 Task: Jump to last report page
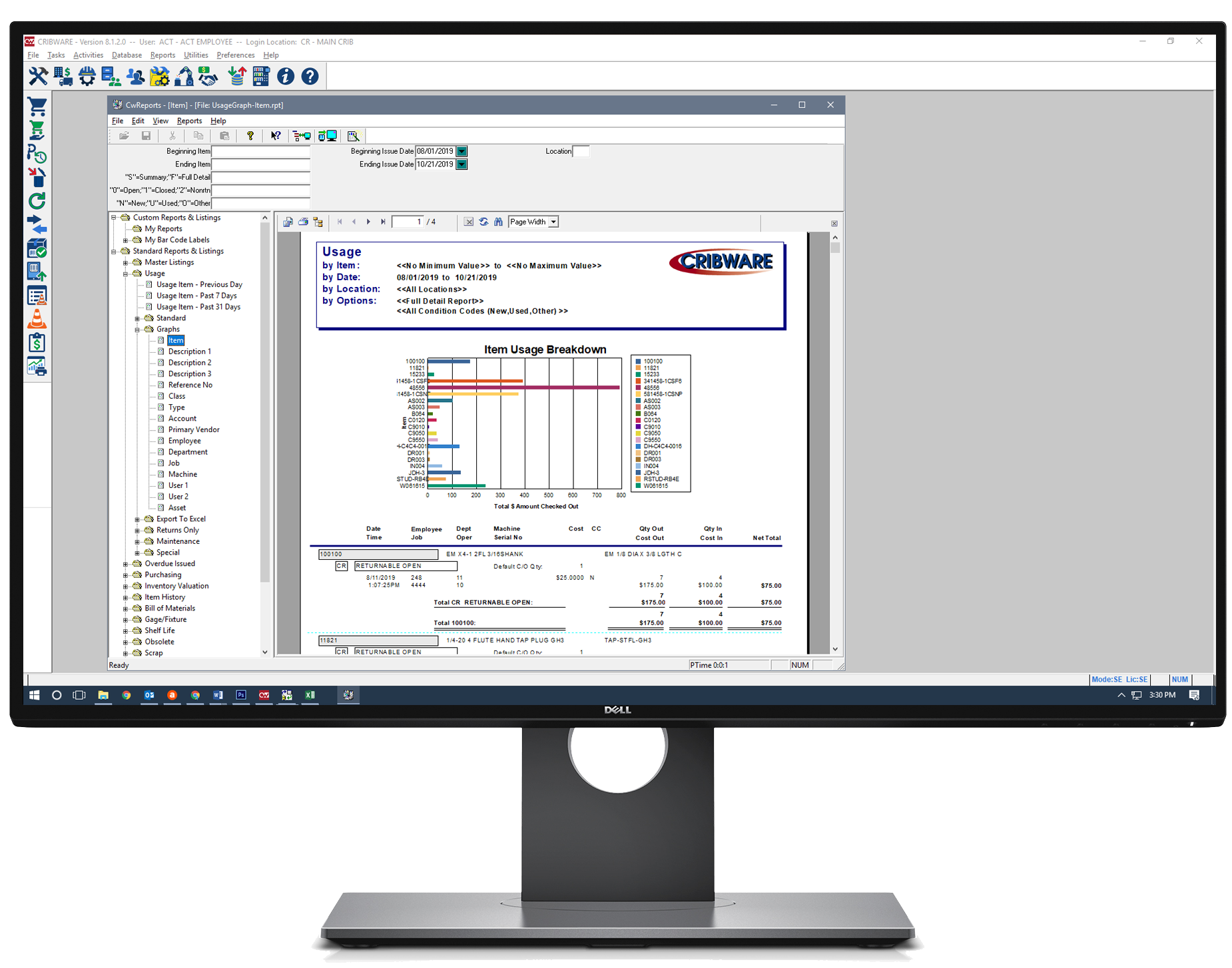[x=383, y=222]
